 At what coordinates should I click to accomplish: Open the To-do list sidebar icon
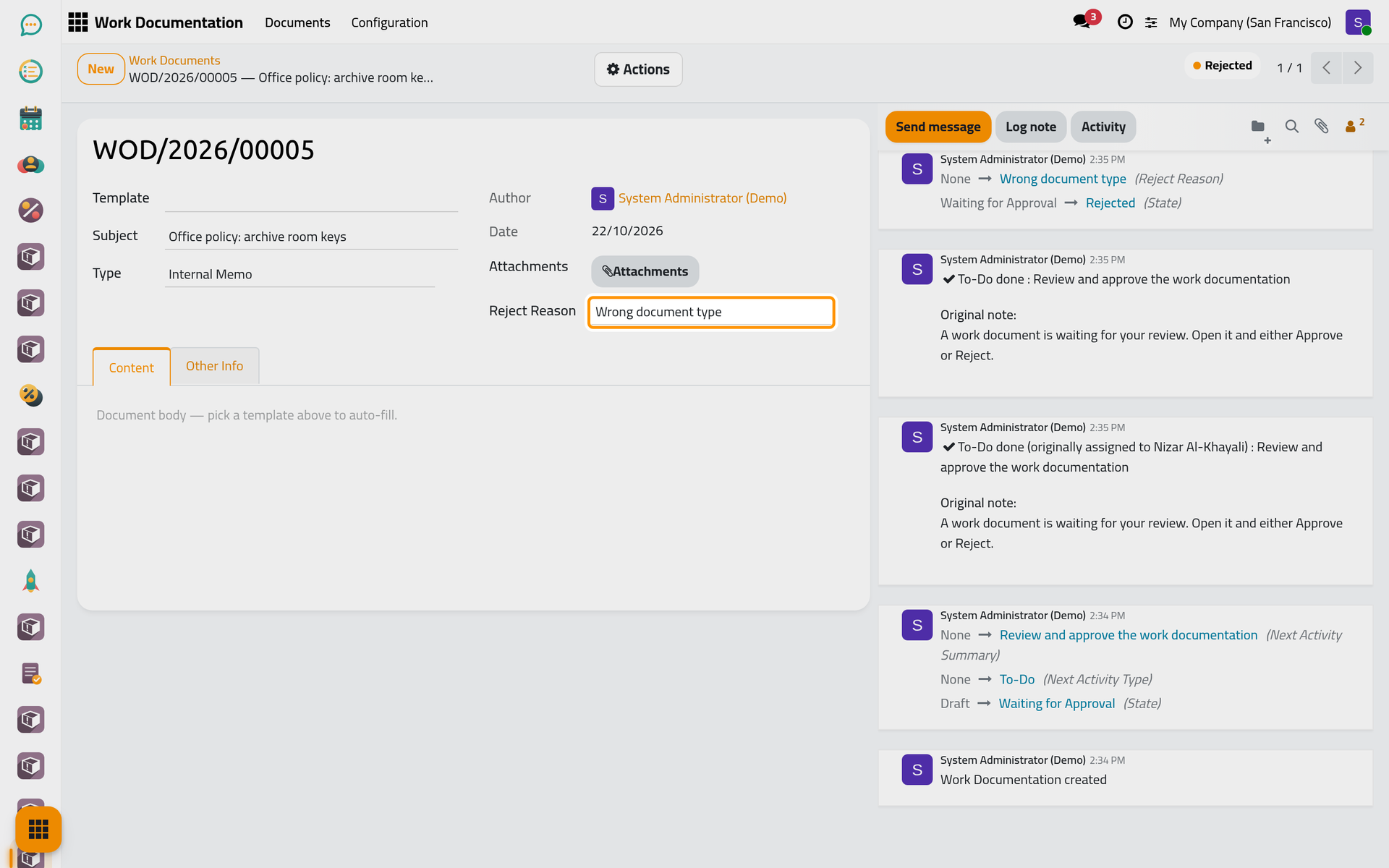pyautogui.click(x=30, y=72)
